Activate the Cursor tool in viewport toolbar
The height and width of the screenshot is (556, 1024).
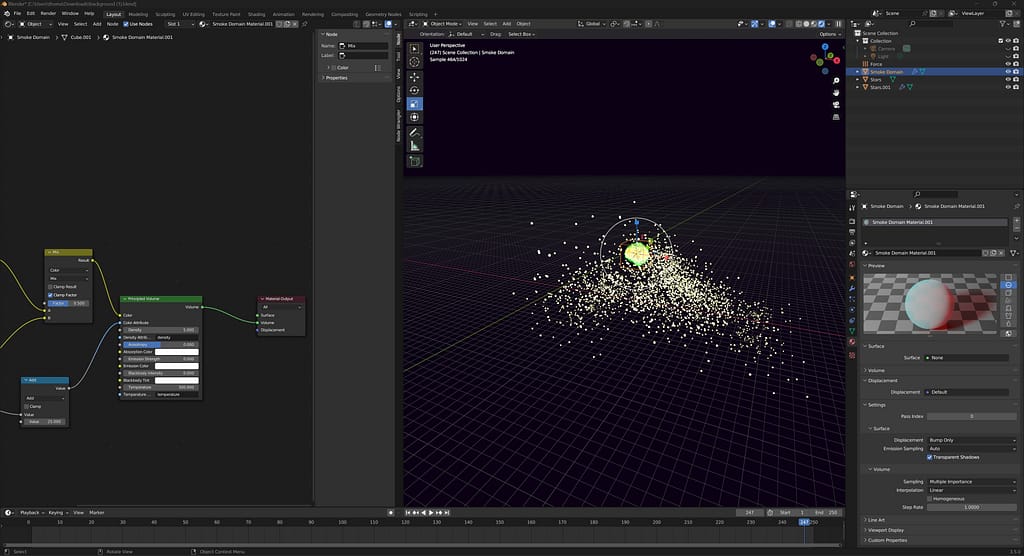click(x=415, y=62)
